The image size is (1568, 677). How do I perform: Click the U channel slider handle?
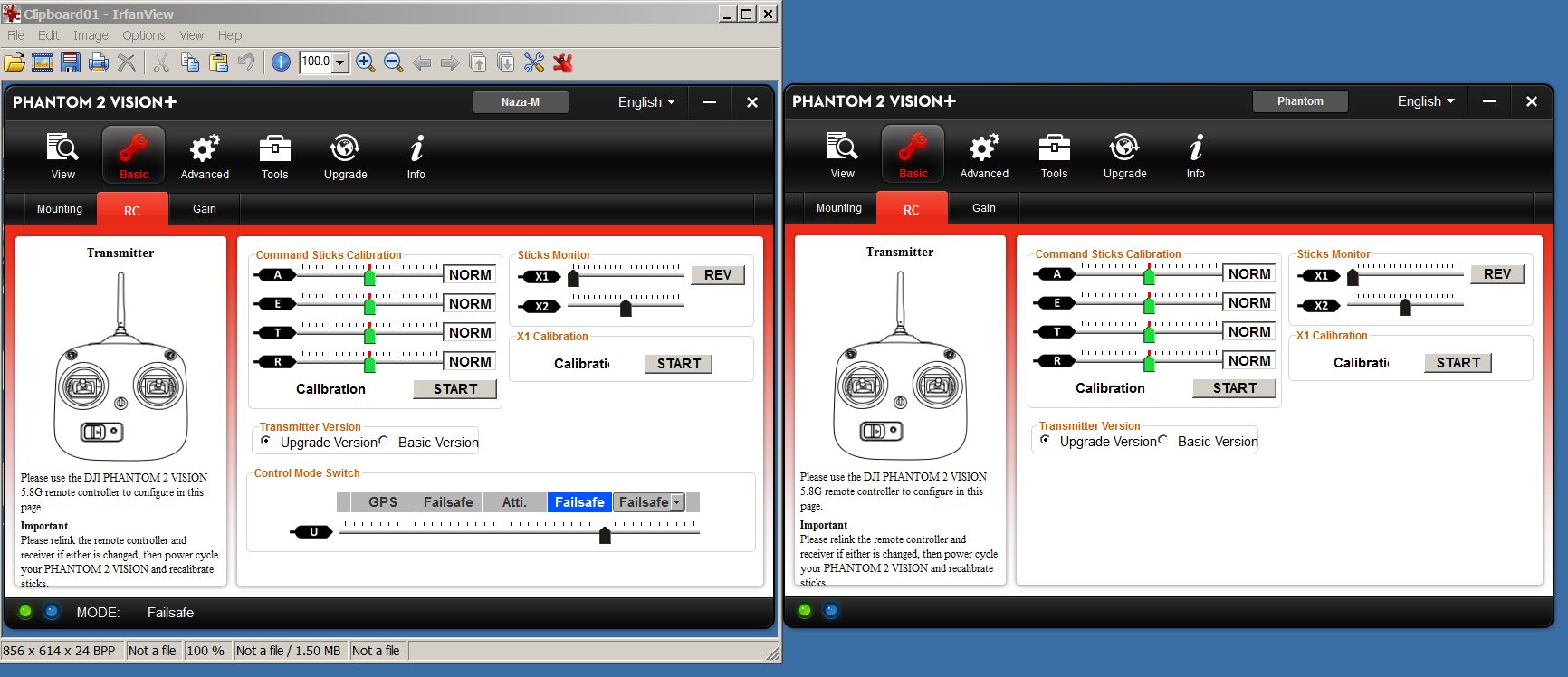(x=606, y=535)
